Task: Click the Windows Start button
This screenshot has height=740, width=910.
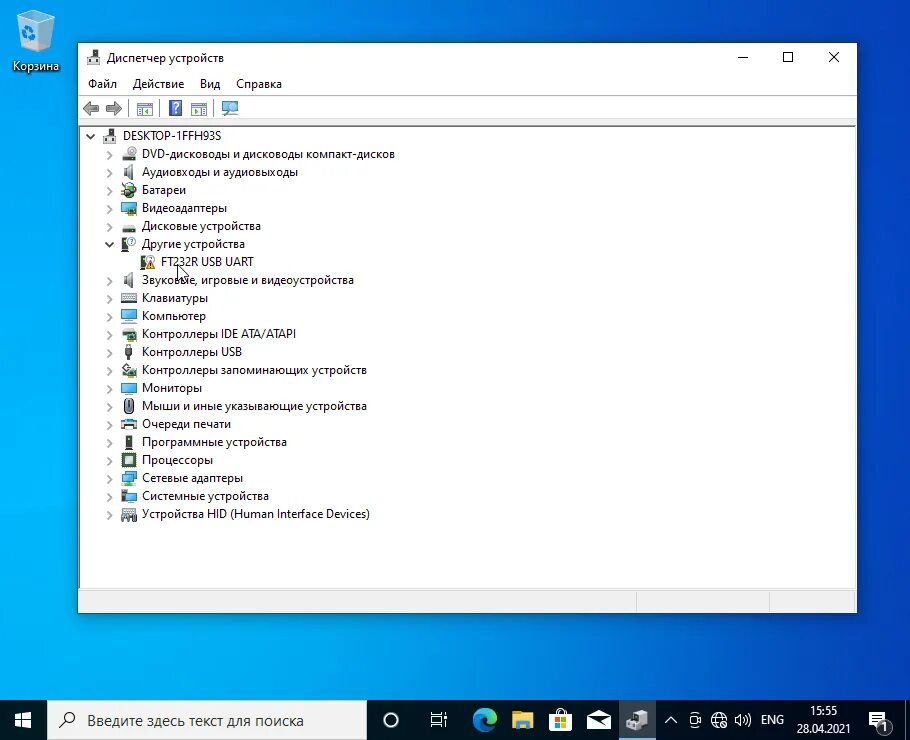Action: [x=23, y=720]
